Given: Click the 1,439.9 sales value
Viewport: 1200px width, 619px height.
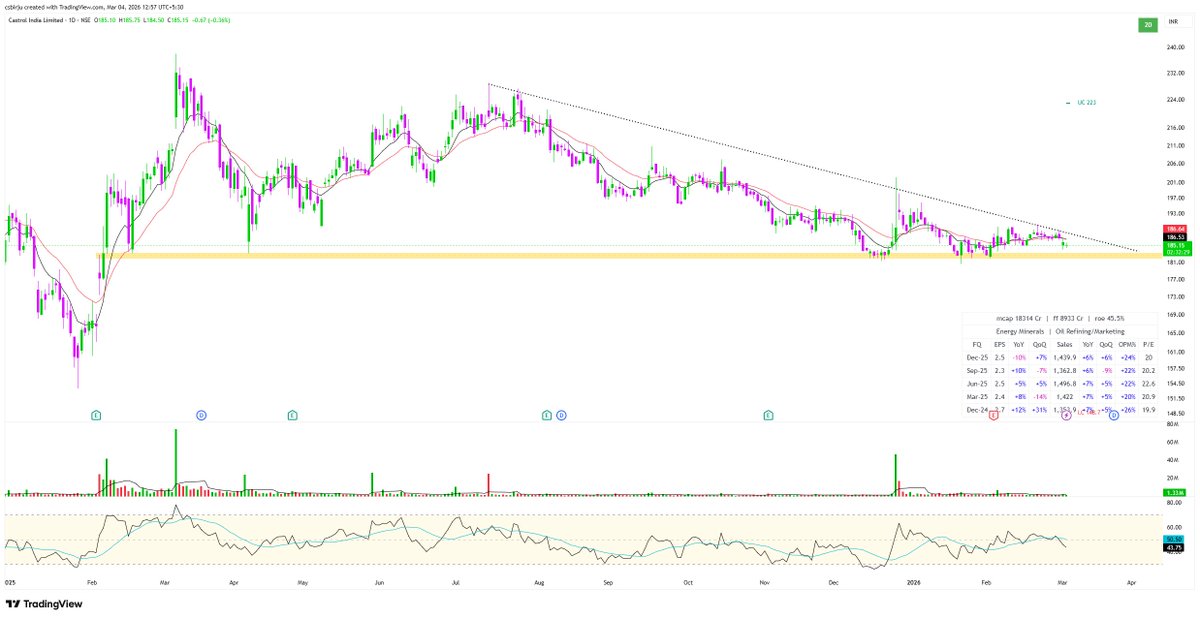Looking at the screenshot, I should 1065,358.
